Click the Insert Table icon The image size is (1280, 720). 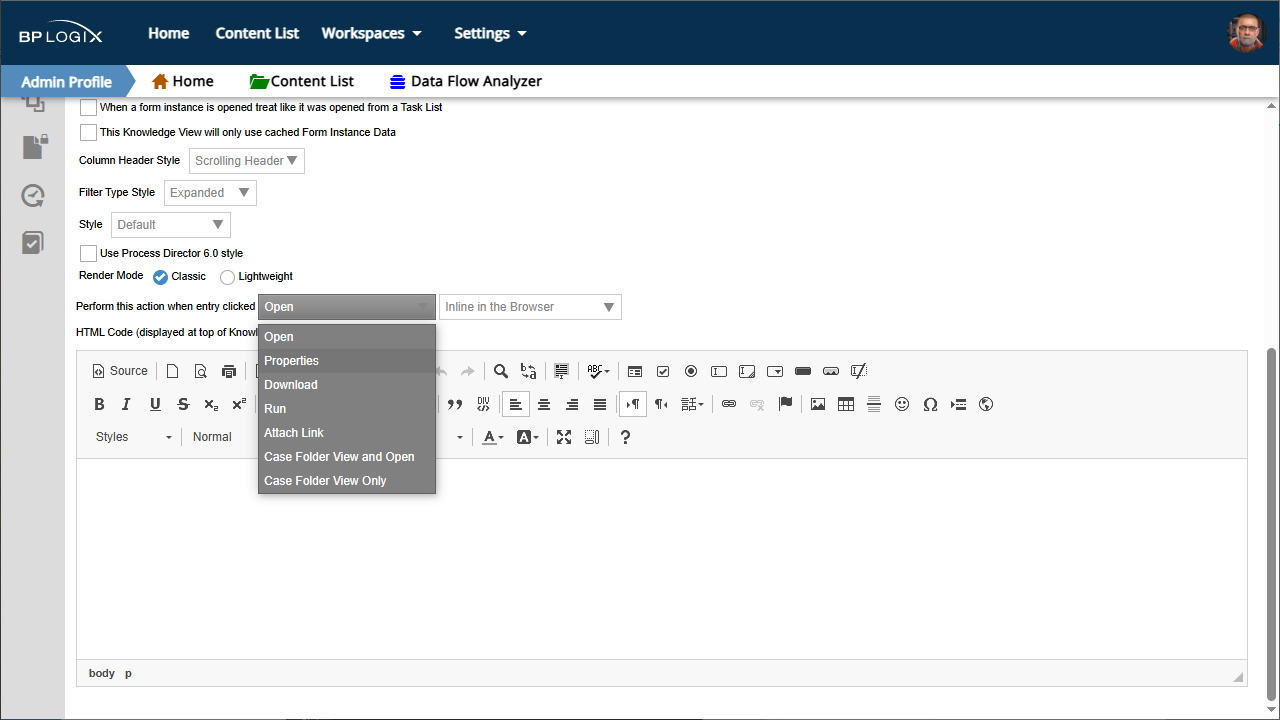pos(846,405)
